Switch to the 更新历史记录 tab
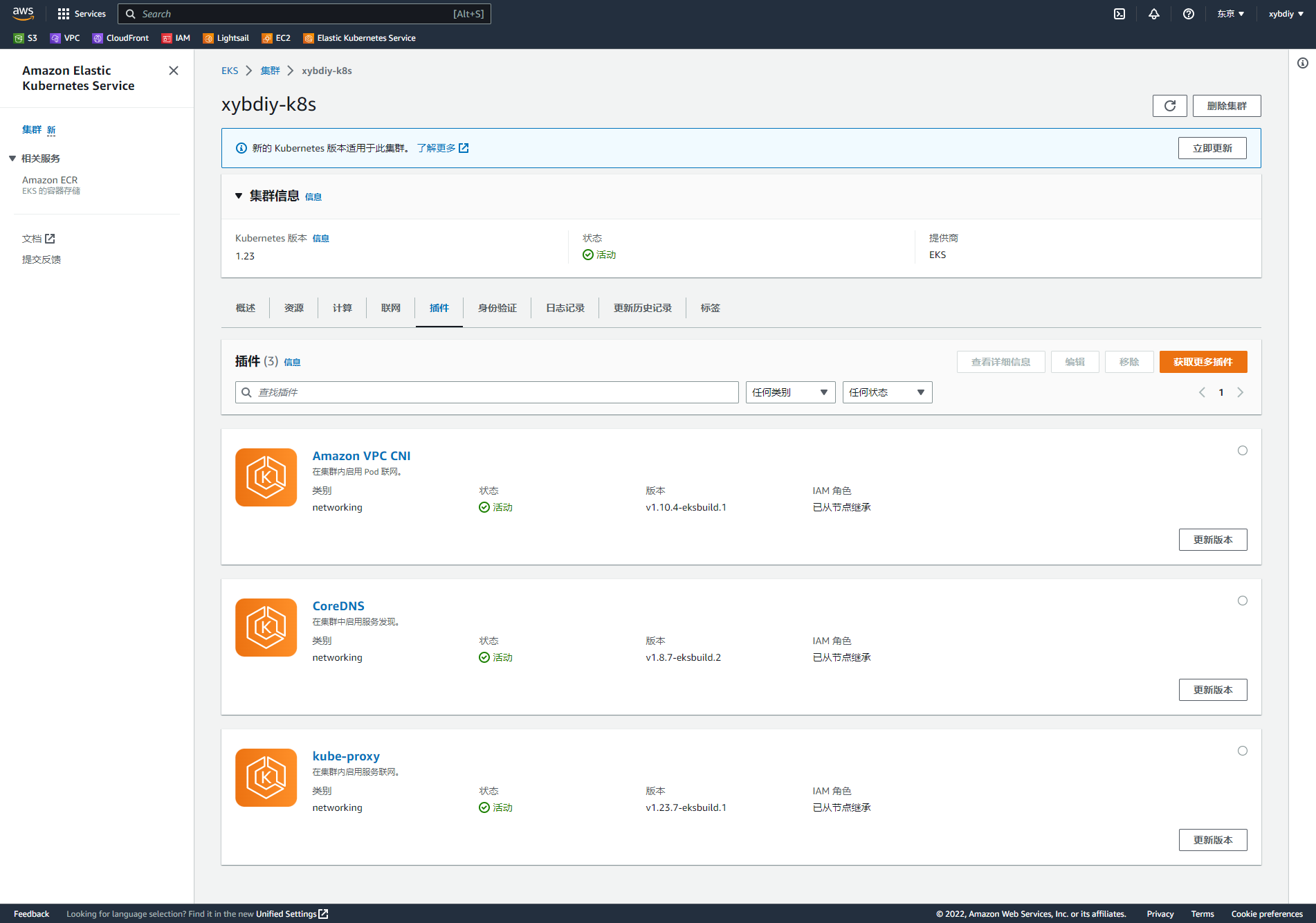Image resolution: width=1316 pixels, height=923 pixels. pyautogui.click(x=643, y=308)
